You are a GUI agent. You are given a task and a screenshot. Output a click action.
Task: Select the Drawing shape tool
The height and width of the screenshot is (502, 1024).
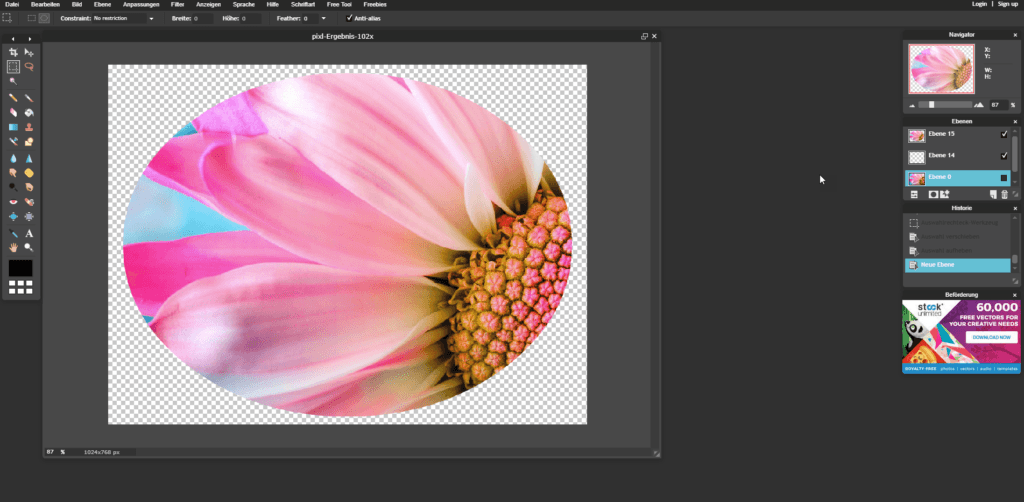tap(29, 141)
